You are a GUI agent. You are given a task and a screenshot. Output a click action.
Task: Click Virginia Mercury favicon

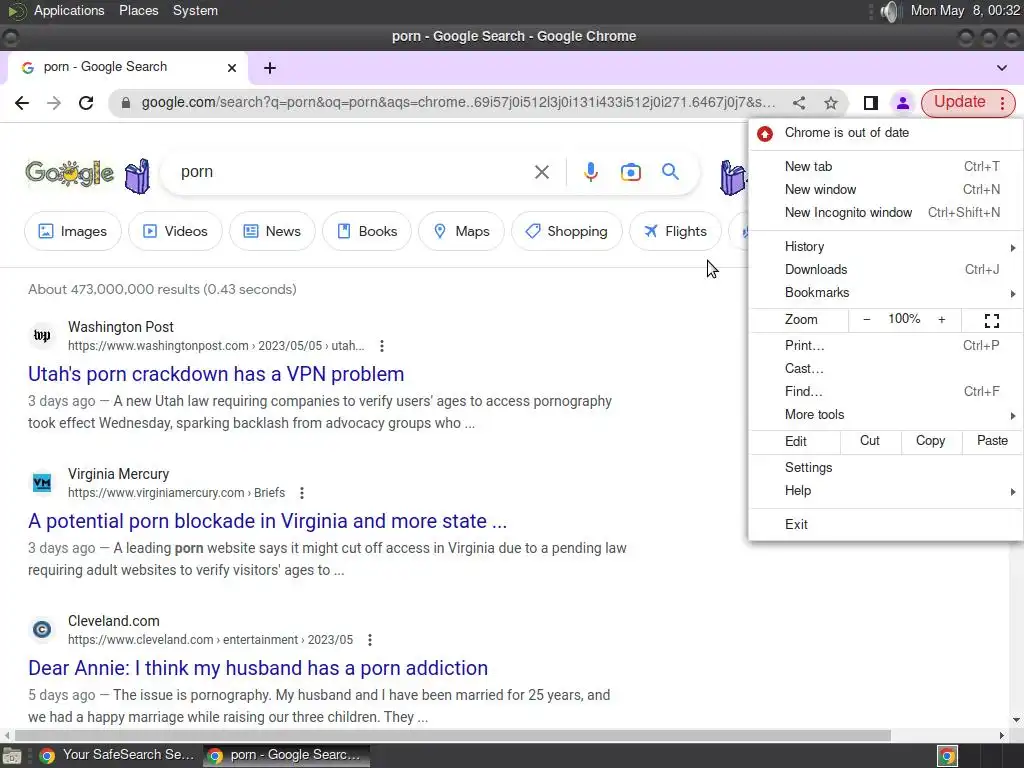click(42, 483)
